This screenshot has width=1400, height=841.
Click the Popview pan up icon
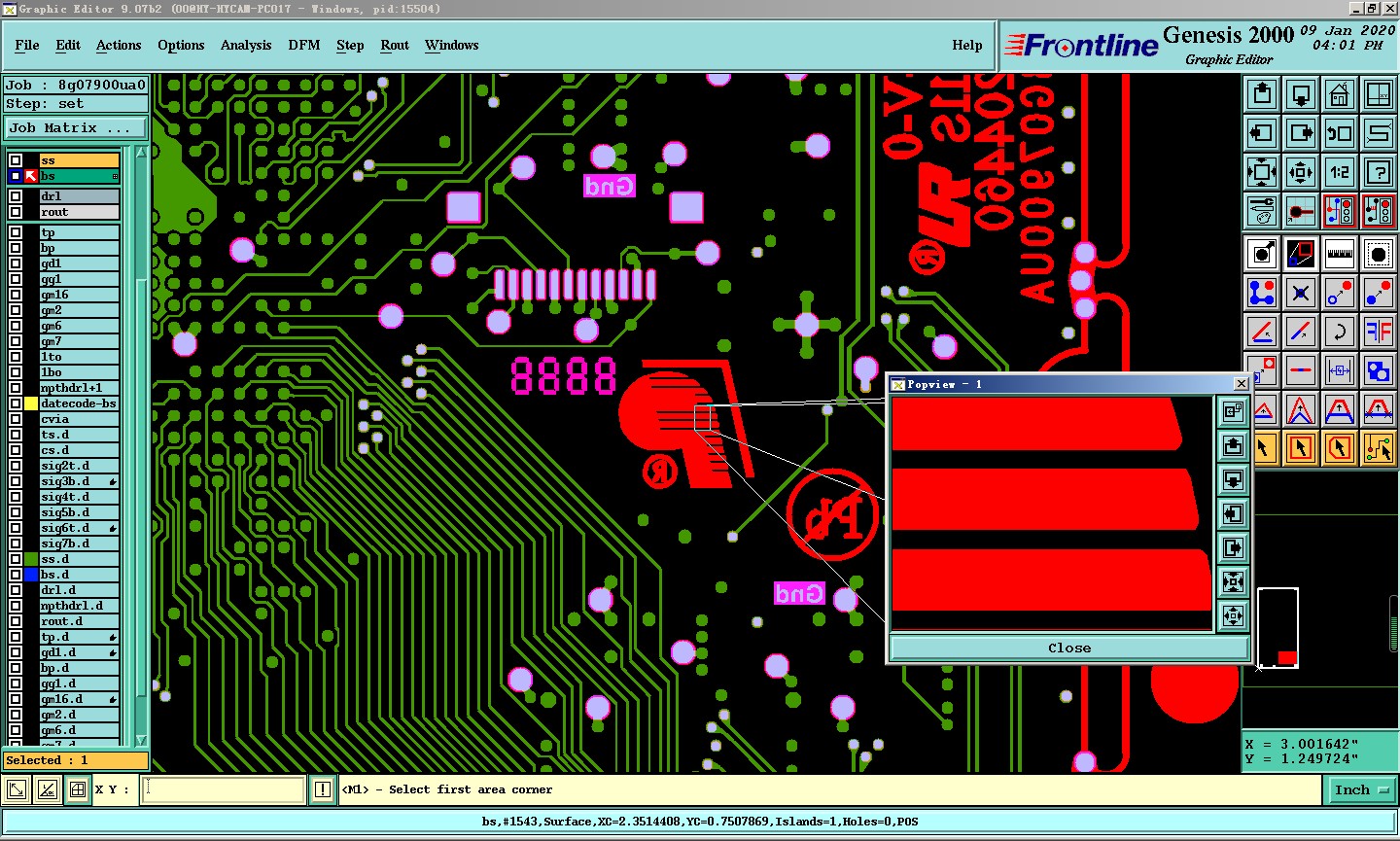coord(1233,446)
